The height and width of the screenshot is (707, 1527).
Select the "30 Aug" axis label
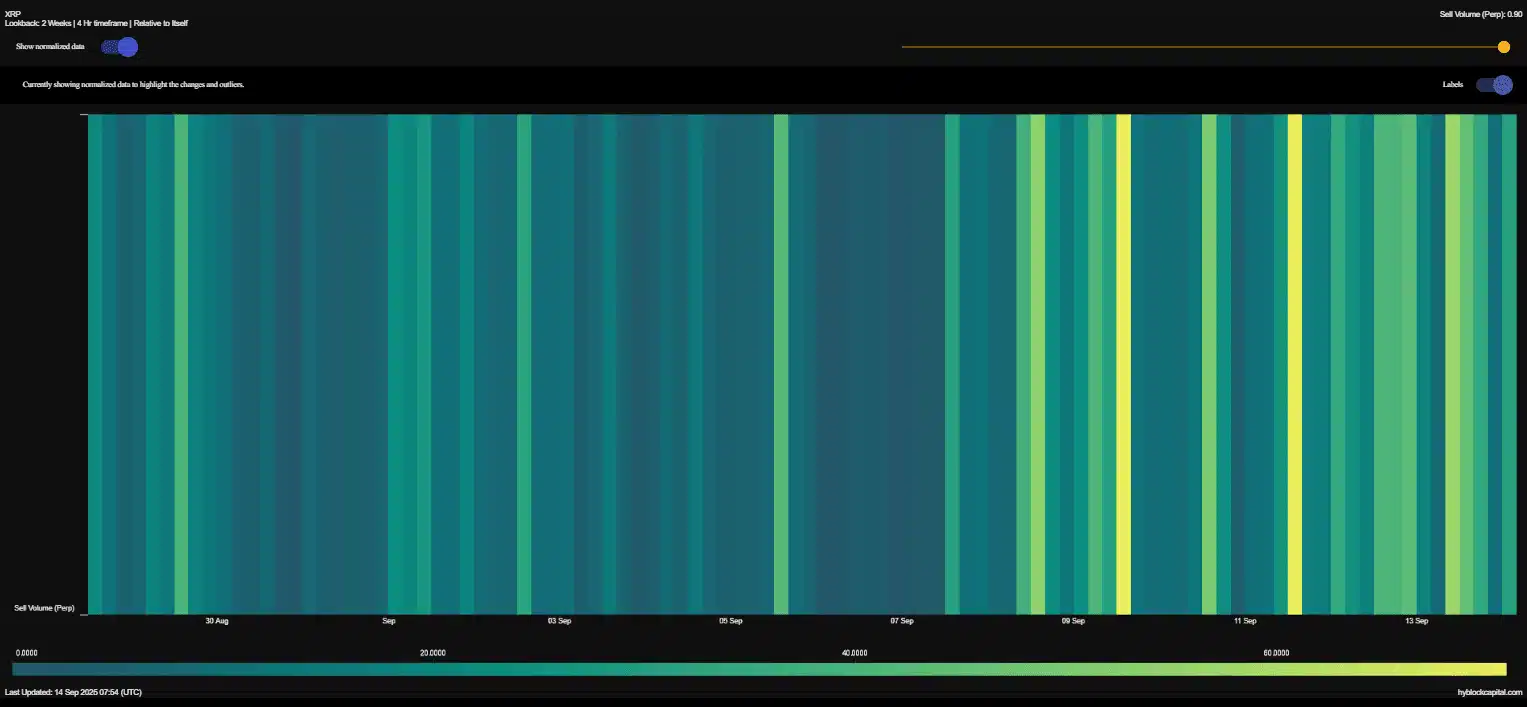point(216,620)
